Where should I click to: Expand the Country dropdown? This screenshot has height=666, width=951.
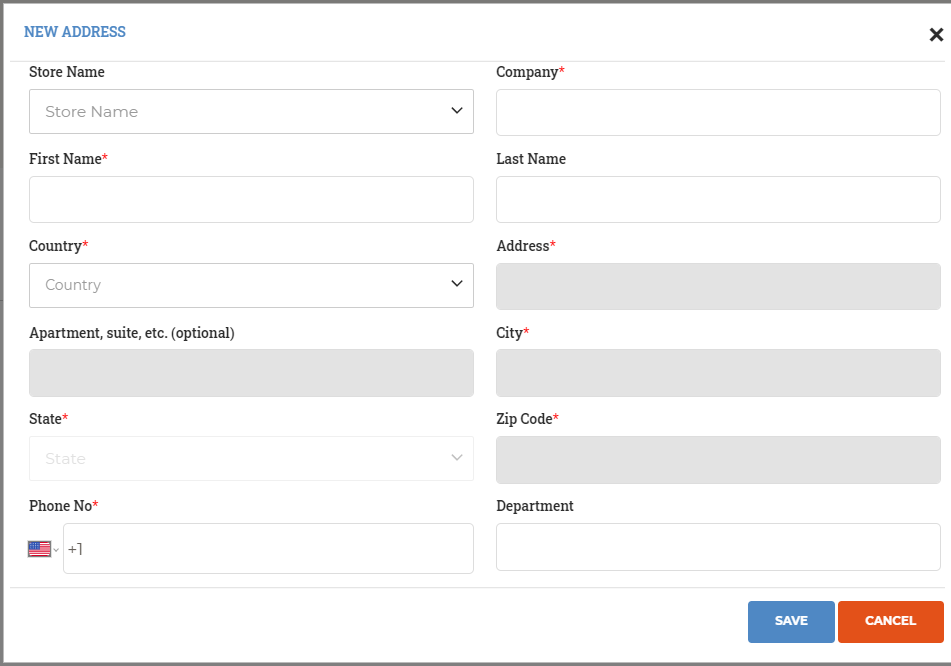tap(251, 285)
